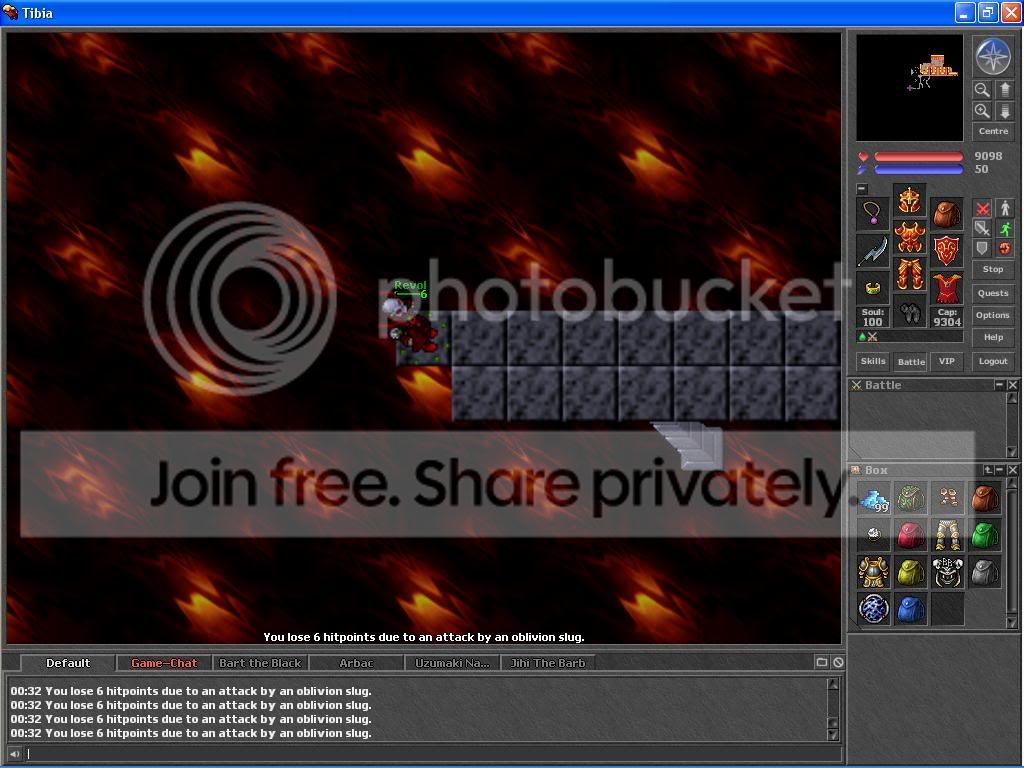1024x768 pixels.
Task: Move minimap one floor down
Action: click(x=1005, y=111)
